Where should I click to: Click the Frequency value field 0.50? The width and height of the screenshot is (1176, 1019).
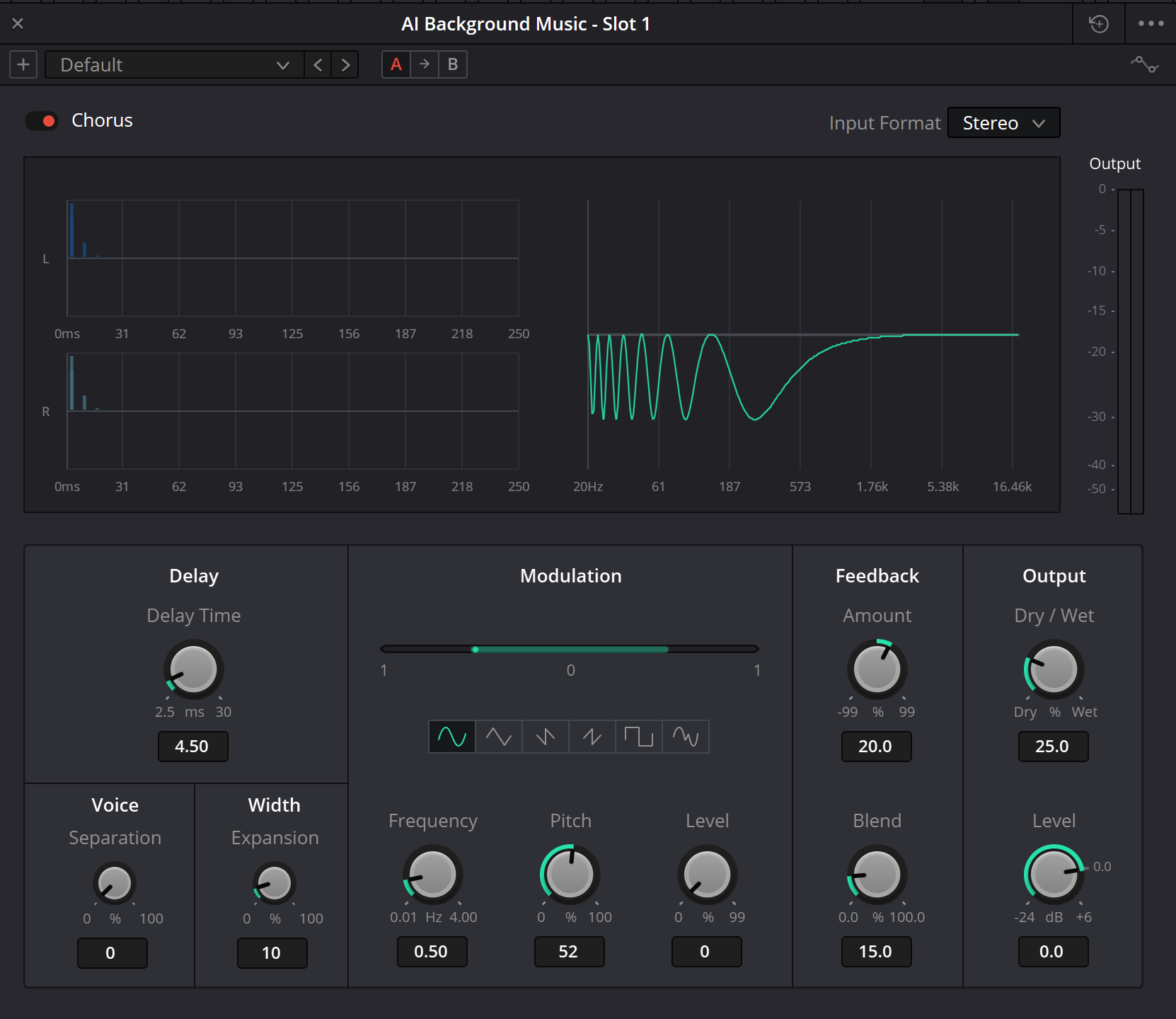pyautogui.click(x=432, y=952)
